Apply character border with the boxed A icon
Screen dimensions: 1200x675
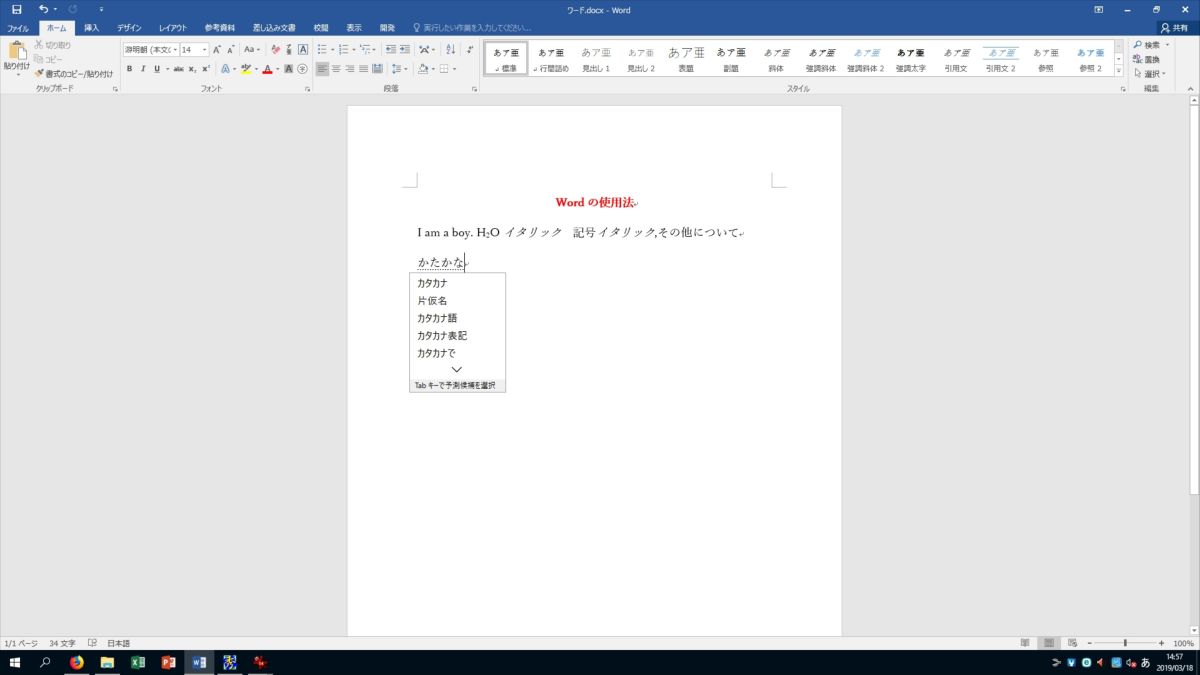tap(303, 49)
